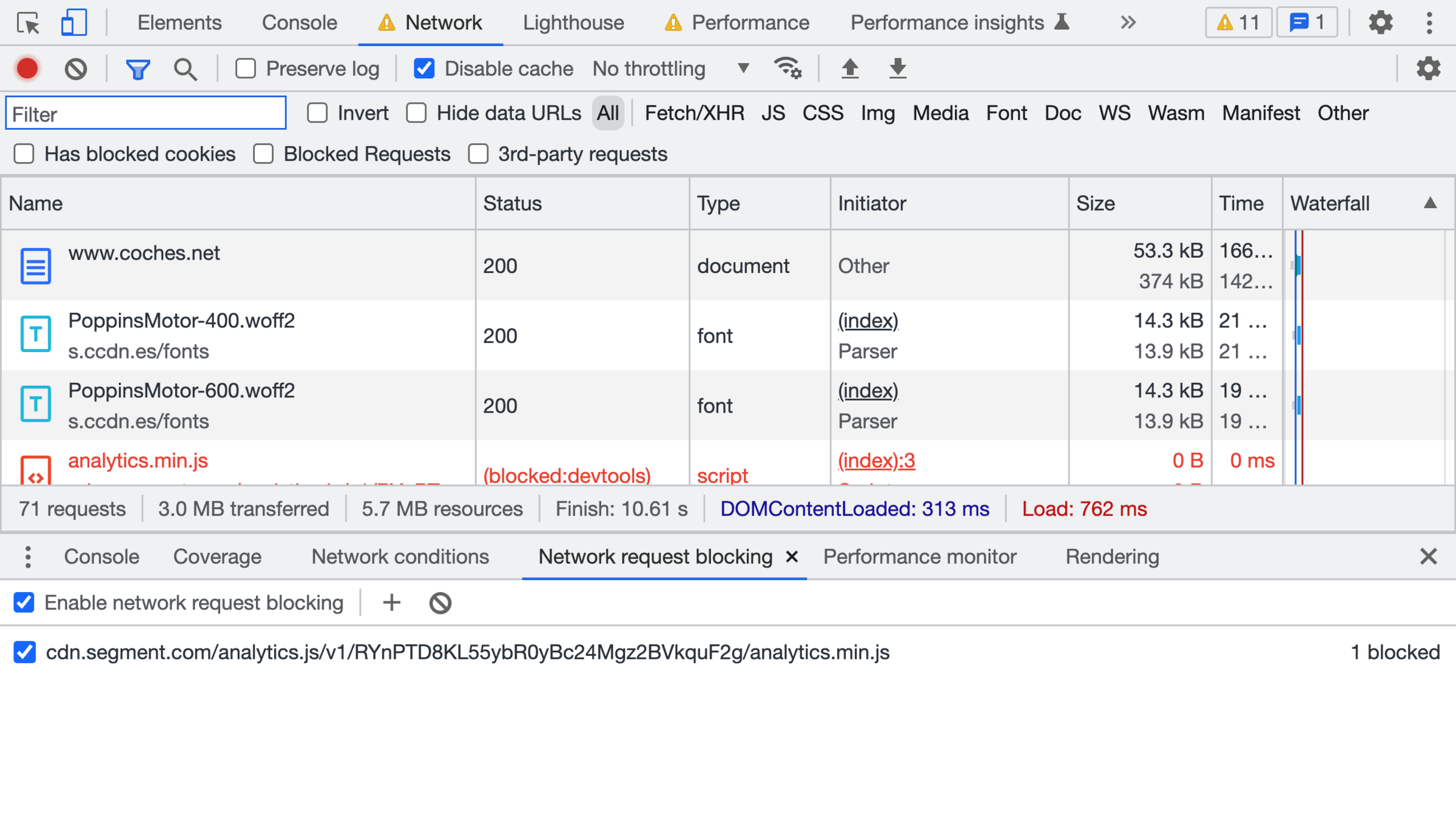Open network conditions wifi icon

(787, 69)
